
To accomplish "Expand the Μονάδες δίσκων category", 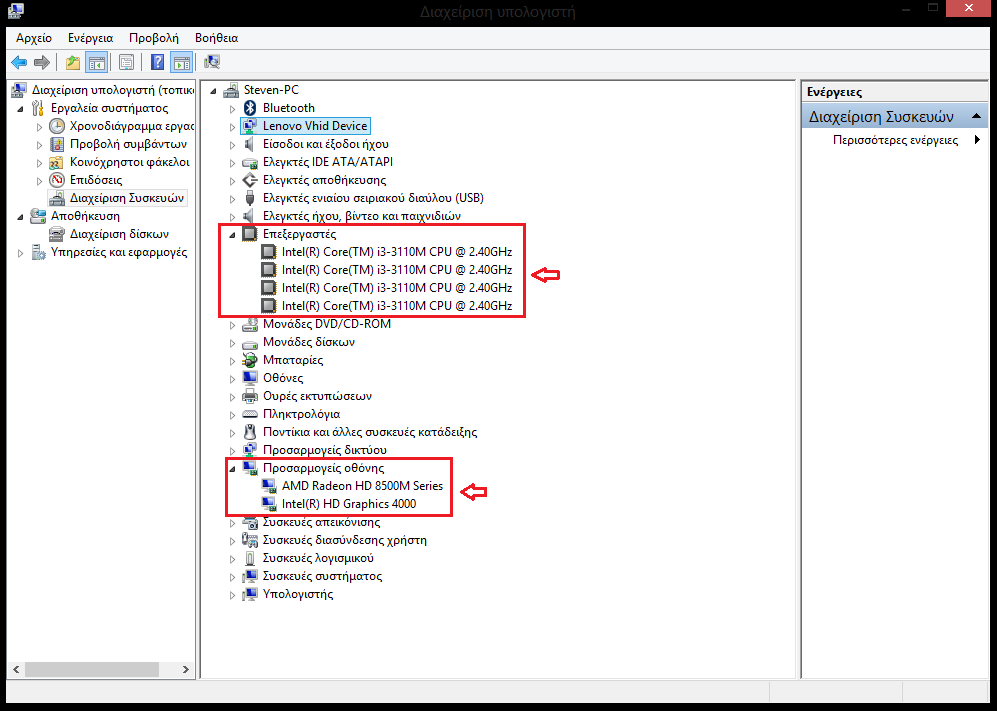I will [x=233, y=343].
